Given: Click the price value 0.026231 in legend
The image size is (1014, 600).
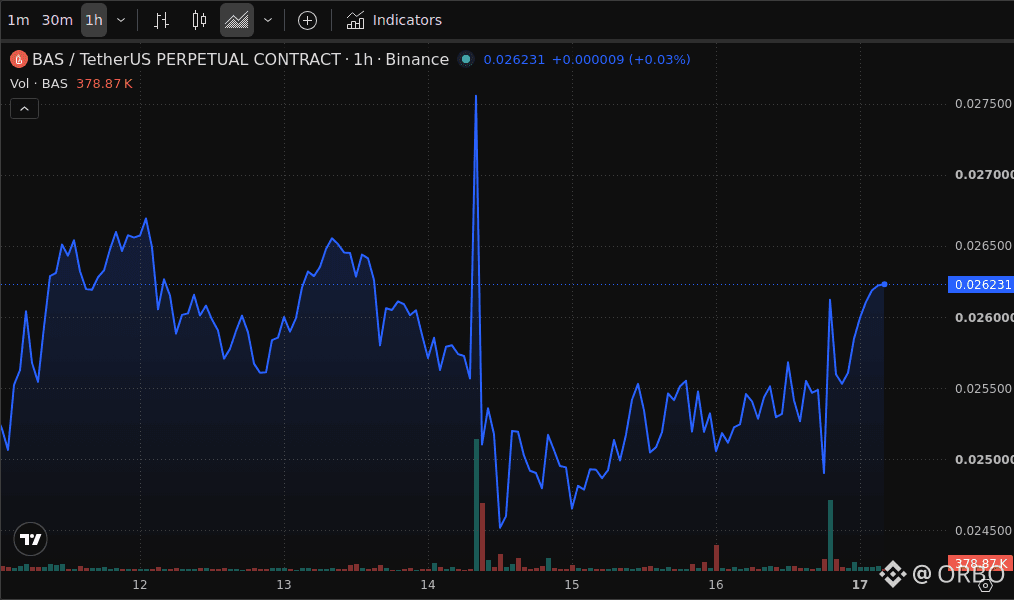Looking at the screenshot, I should click(514, 59).
